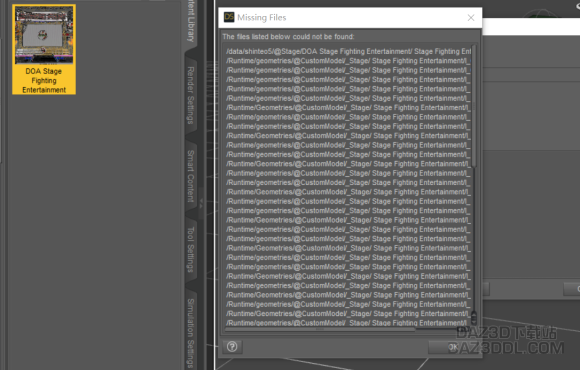Click the DOA Stage Fighting Entertainment label text
The height and width of the screenshot is (370, 580).
click(44, 81)
